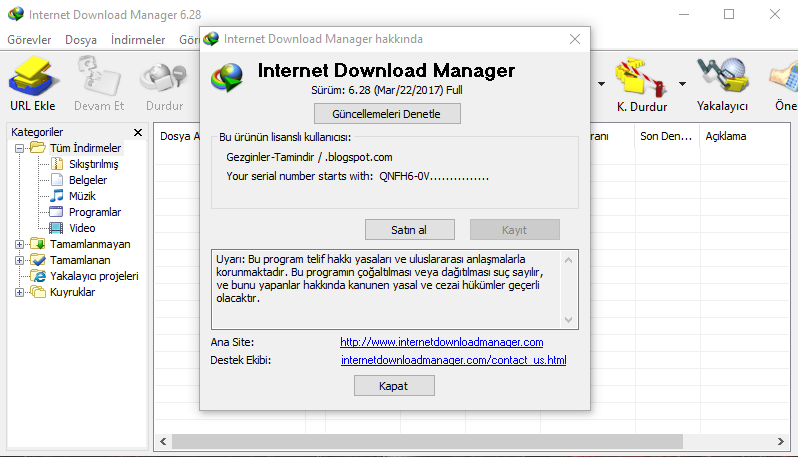
Task: Click the Tamamlanan checkmark folder icon
Action: click(x=38, y=260)
